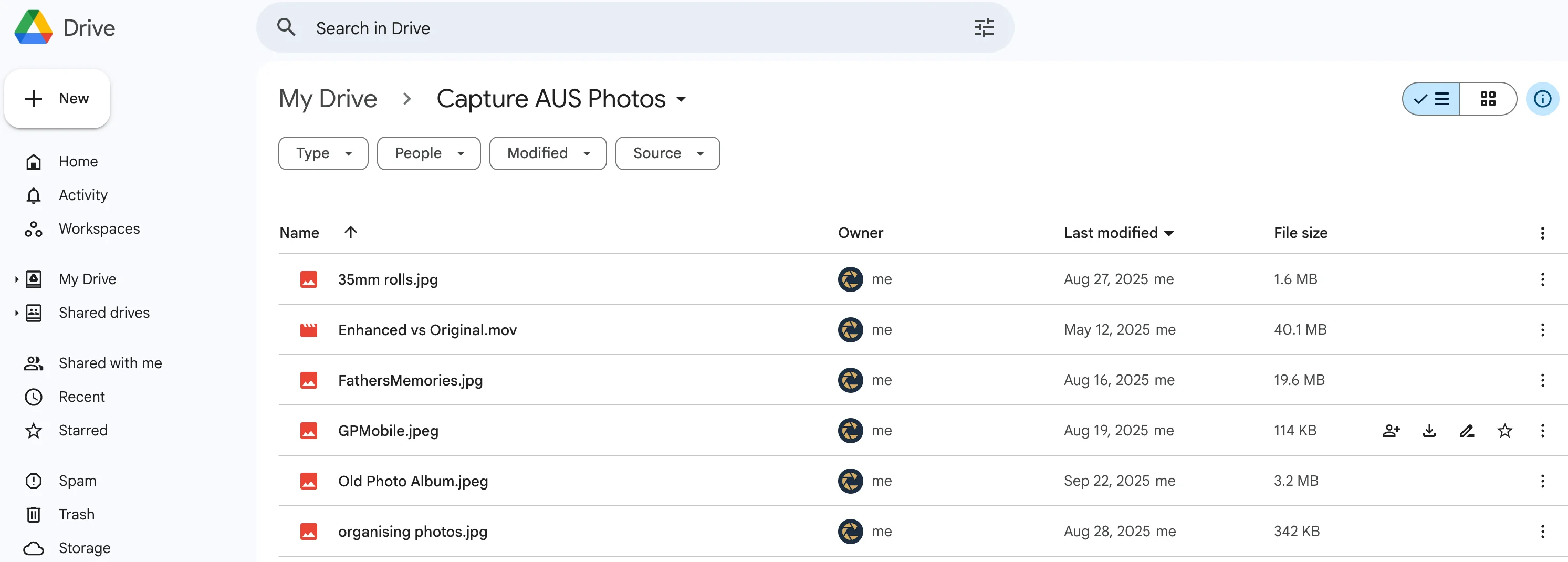Screen dimensions: 1568x562
Task: Click the search magnifier icon
Action: [x=286, y=27]
